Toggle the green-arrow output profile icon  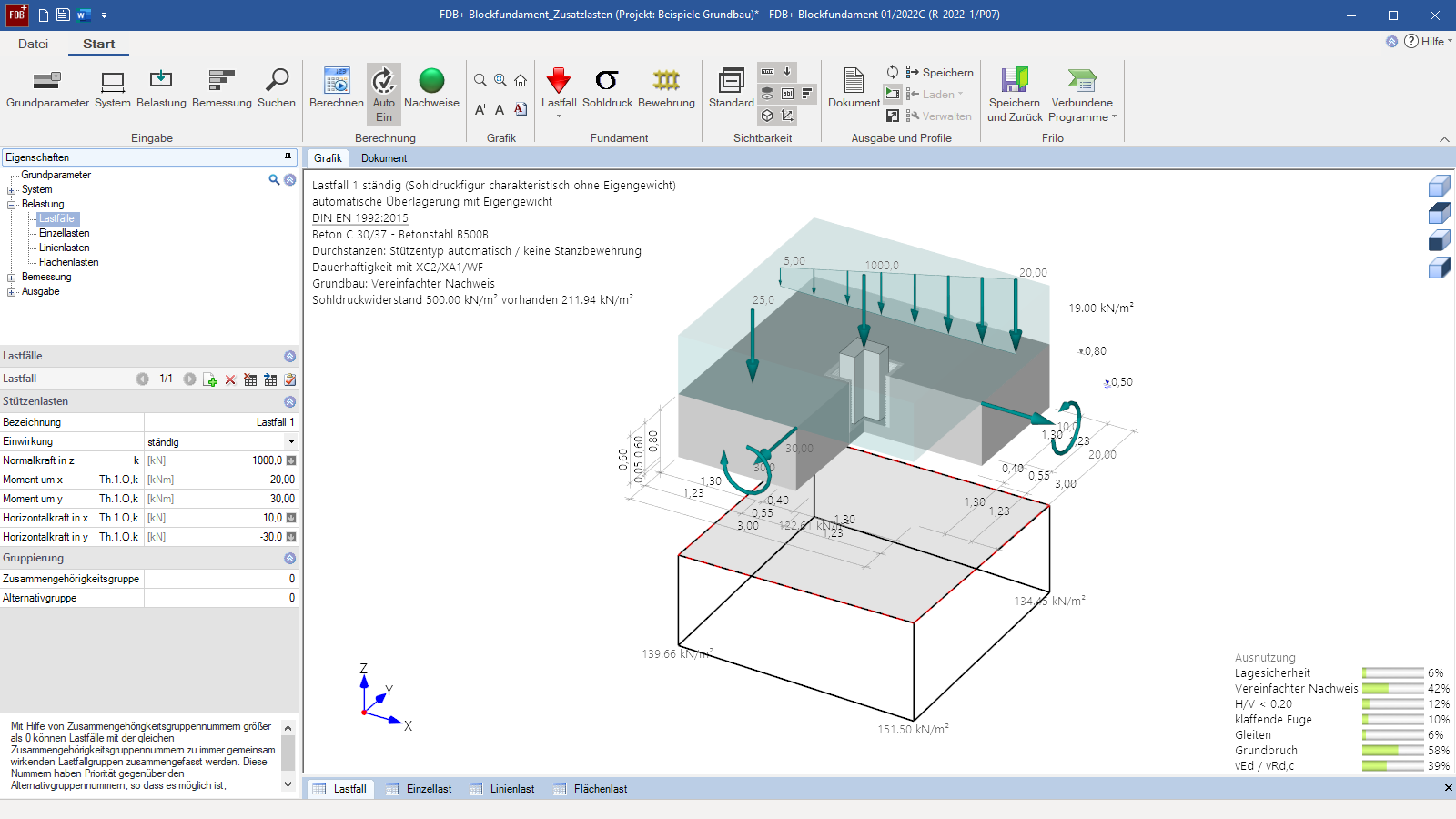(893, 94)
